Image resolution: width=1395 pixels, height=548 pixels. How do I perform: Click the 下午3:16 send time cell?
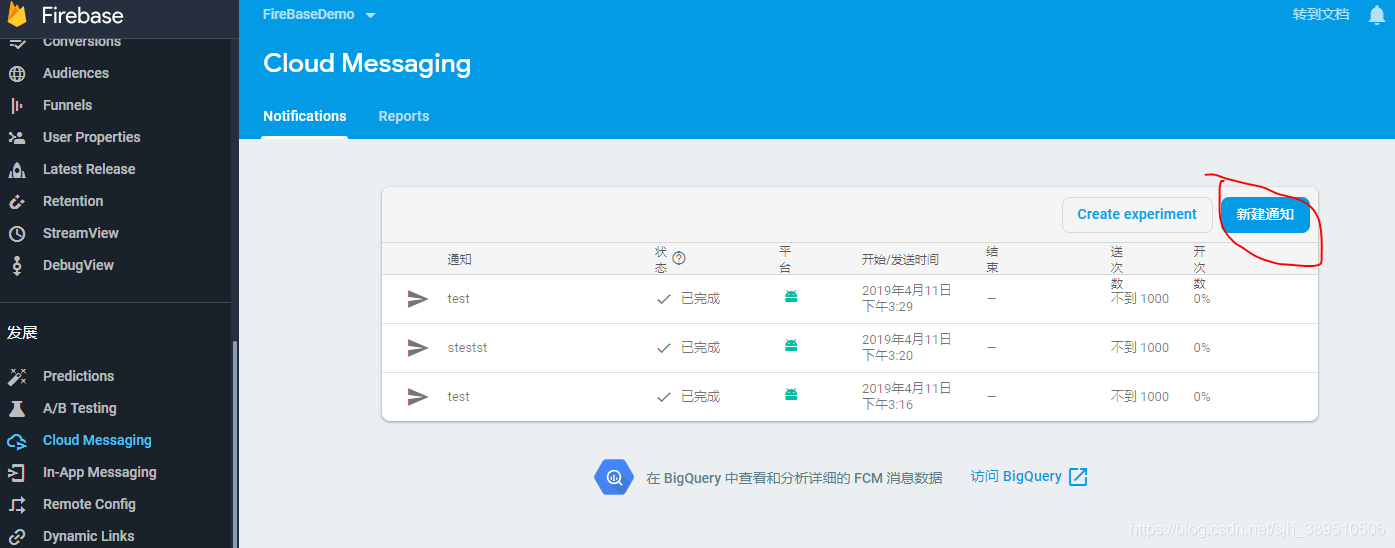907,396
